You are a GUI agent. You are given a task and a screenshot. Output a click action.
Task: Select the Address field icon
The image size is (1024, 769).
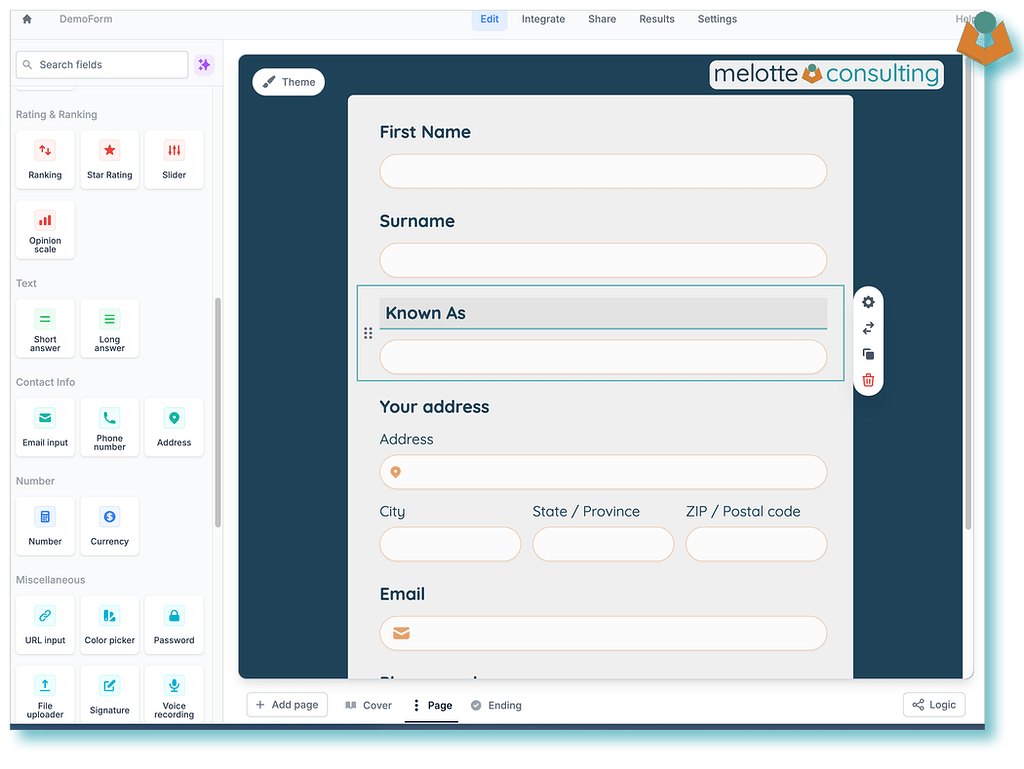pyautogui.click(x=173, y=427)
